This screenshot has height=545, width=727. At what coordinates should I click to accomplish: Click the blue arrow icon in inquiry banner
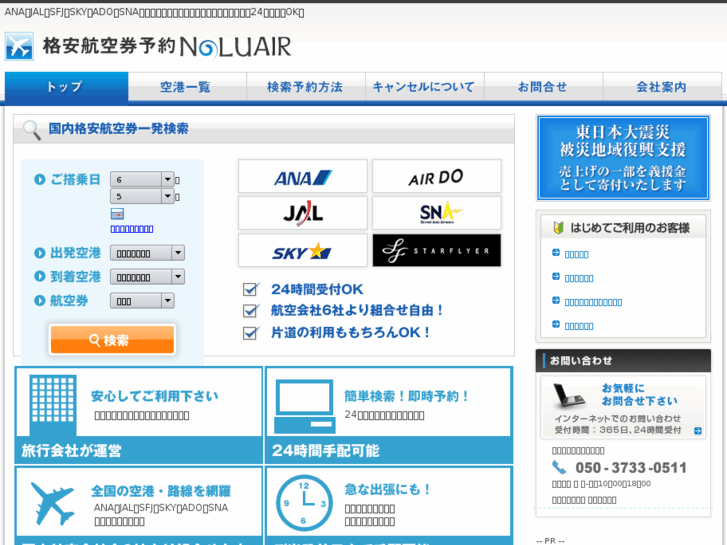[x=697, y=431]
